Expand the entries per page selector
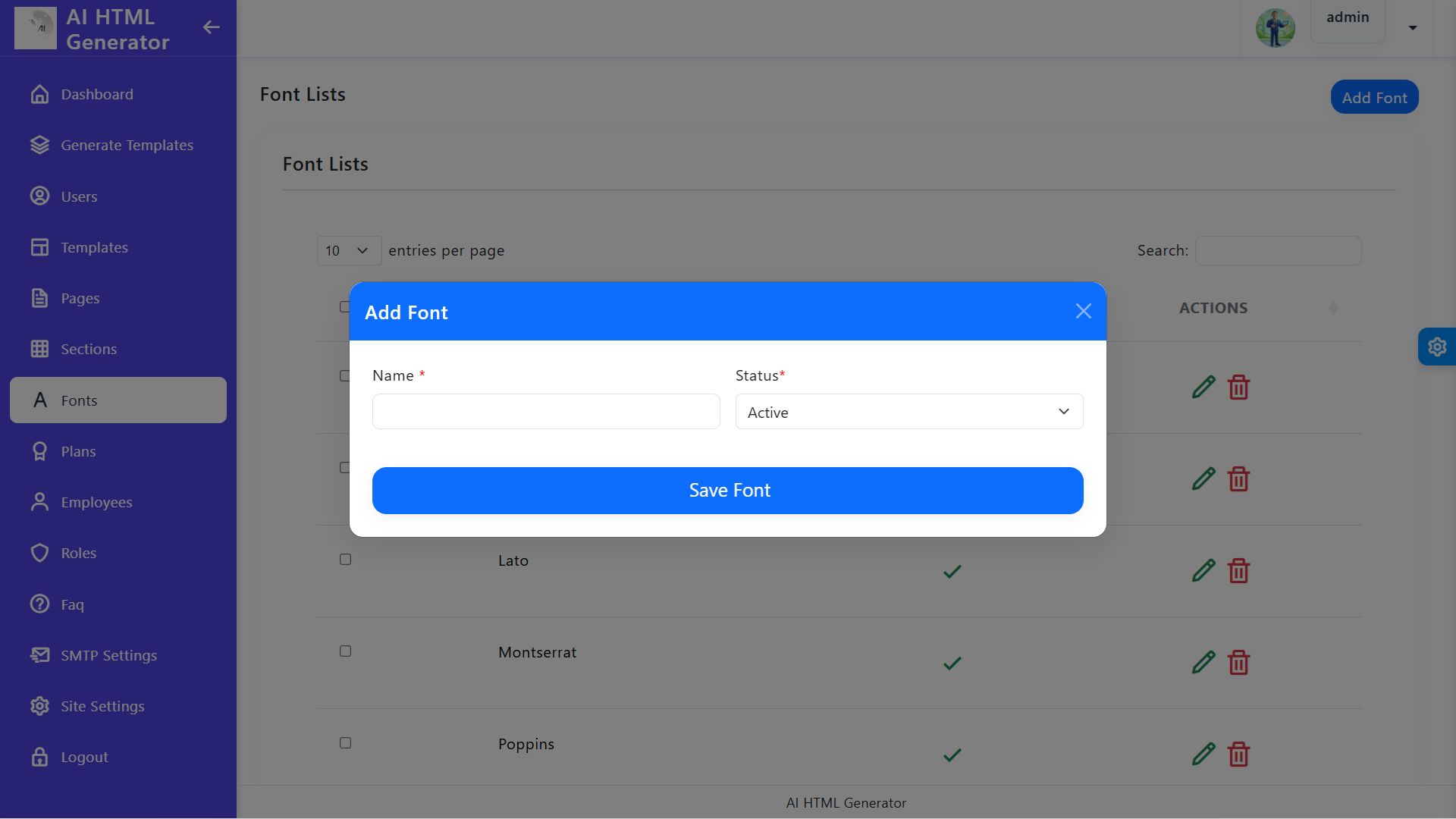Image resolution: width=1456 pixels, height=819 pixels. 348,251
